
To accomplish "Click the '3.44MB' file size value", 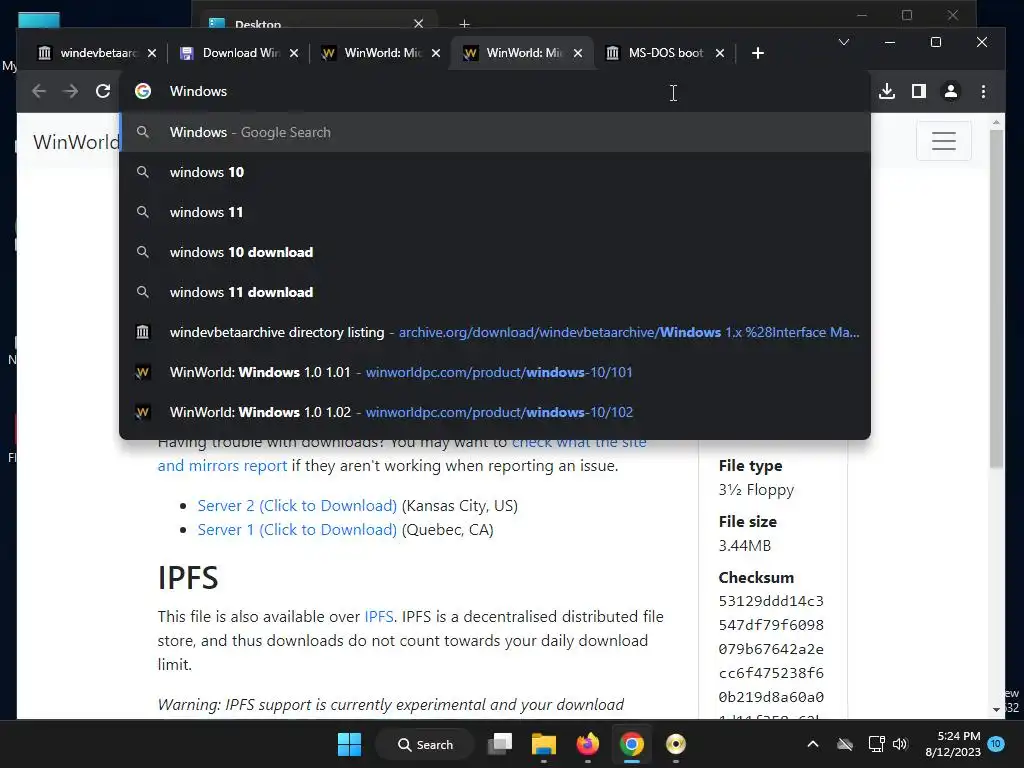I will pyautogui.click(x=744, y=545).
